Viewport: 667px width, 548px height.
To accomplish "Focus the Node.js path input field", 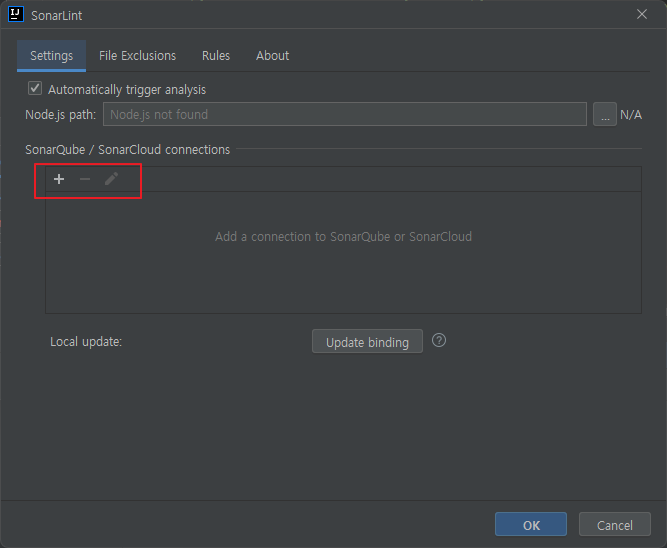I will (345, 114).
